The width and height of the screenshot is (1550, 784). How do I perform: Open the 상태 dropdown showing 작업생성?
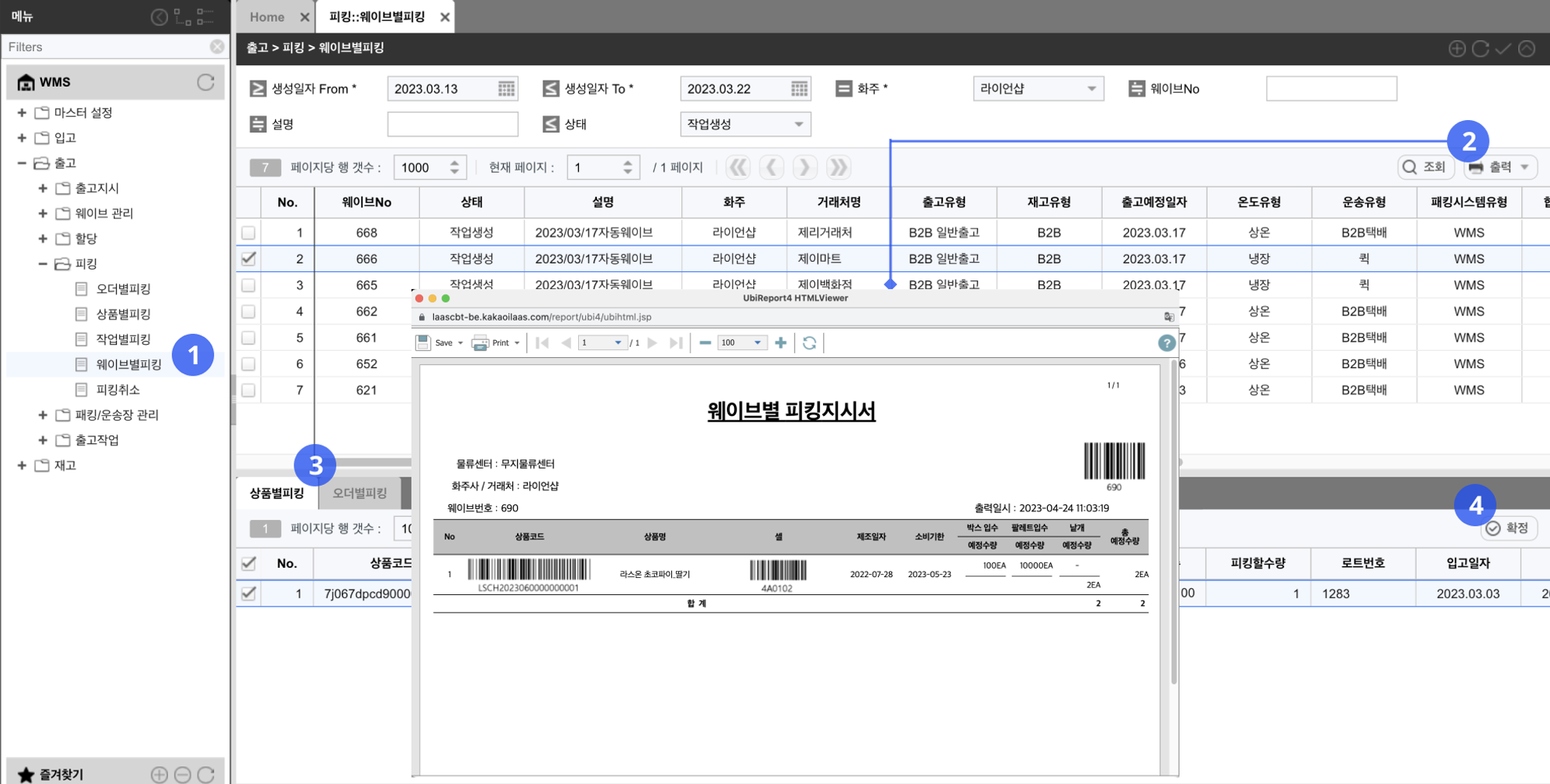(745, 125)
